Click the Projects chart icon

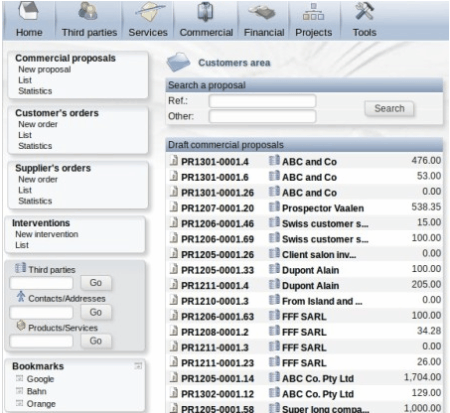click(313, 12)
